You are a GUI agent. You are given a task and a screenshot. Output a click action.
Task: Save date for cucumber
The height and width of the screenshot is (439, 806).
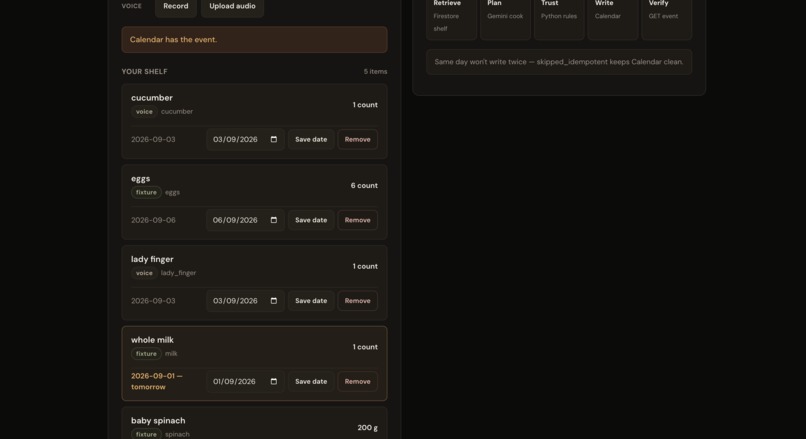311,139
